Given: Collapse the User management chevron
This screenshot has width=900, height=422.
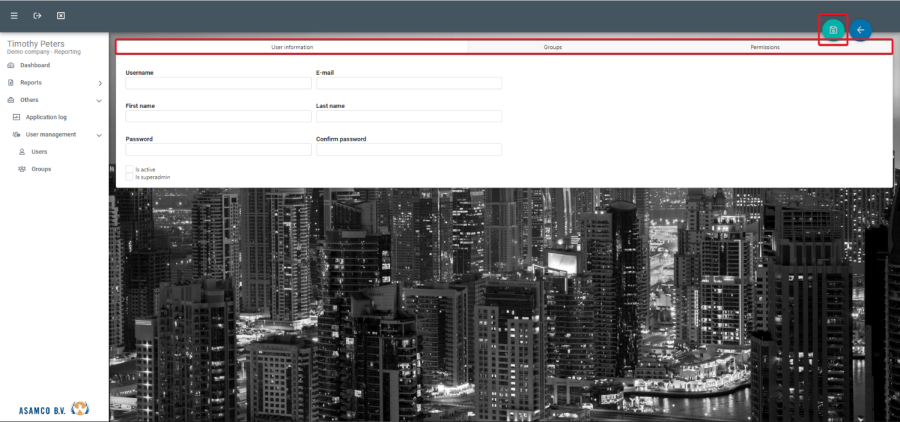Looking at the screenshot, I should tap(99, 135).
